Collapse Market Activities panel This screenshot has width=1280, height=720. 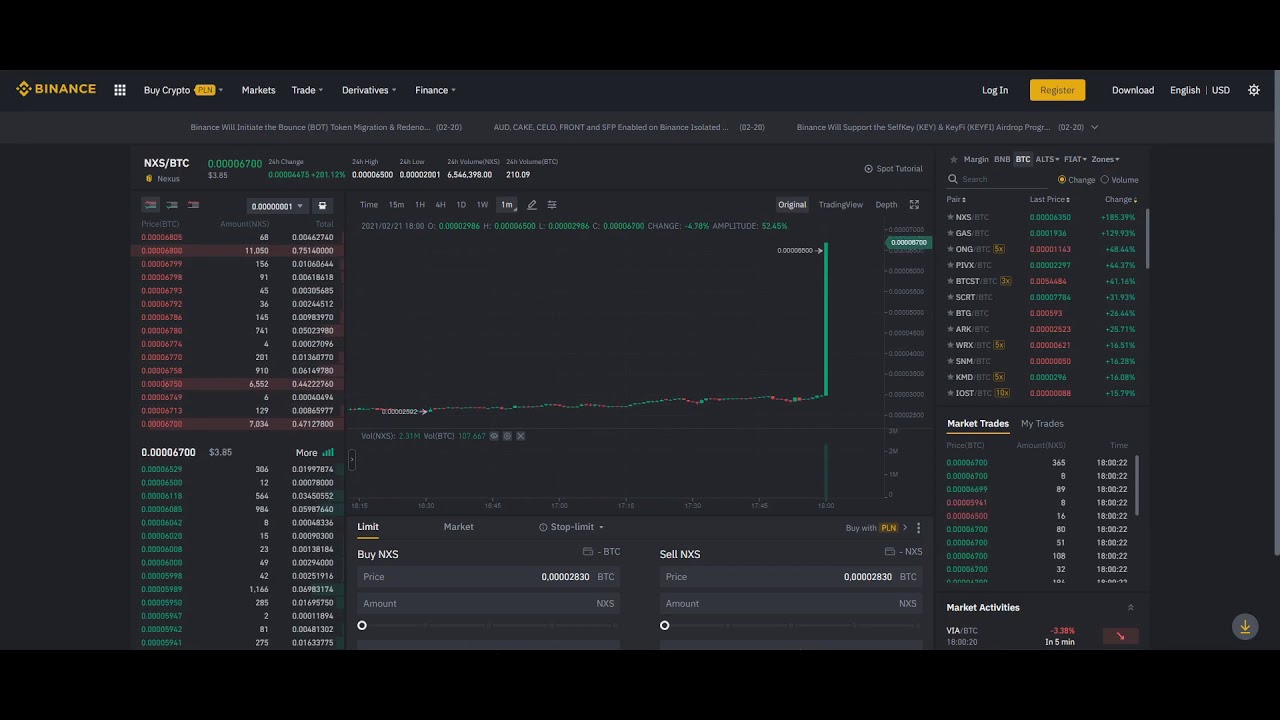pos(1131,607)
